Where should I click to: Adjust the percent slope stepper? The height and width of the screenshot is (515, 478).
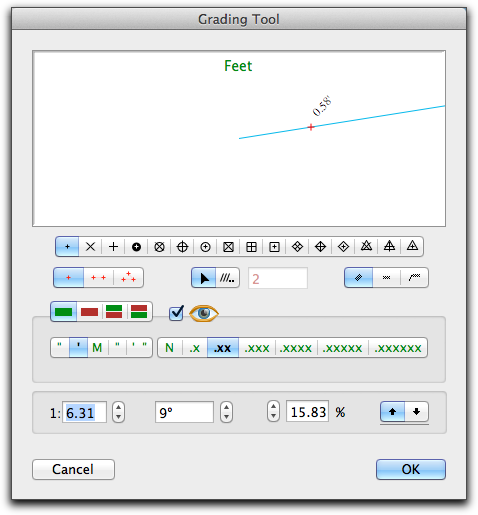pyautogui.click(x=273, y=411)
